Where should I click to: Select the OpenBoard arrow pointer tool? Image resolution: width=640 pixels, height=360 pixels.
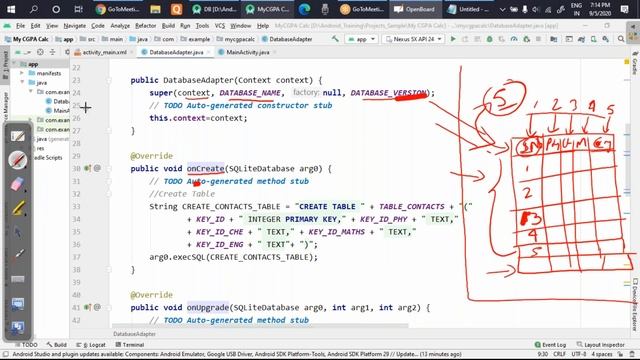tap(18, 232)
